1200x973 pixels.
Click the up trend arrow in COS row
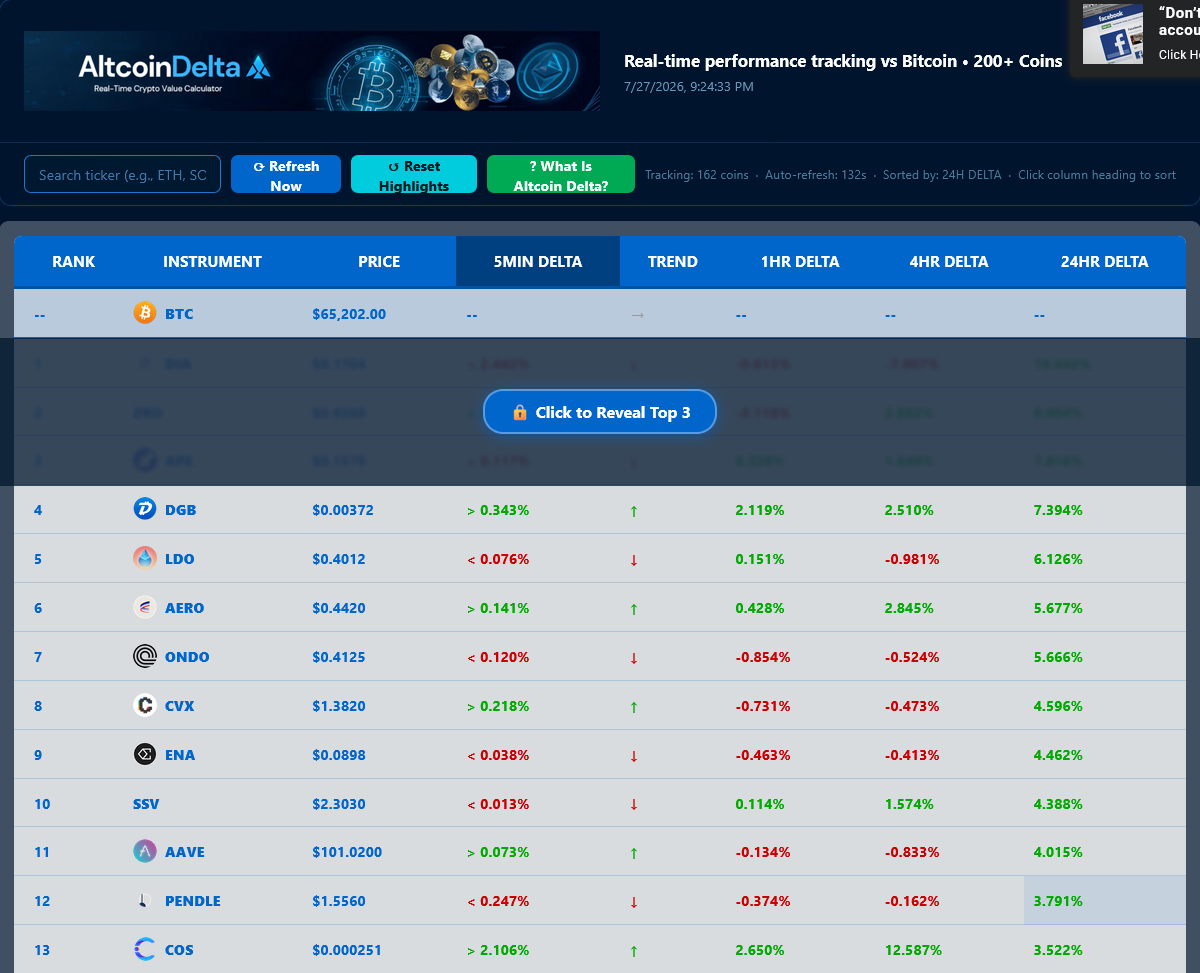pos(634,952)
